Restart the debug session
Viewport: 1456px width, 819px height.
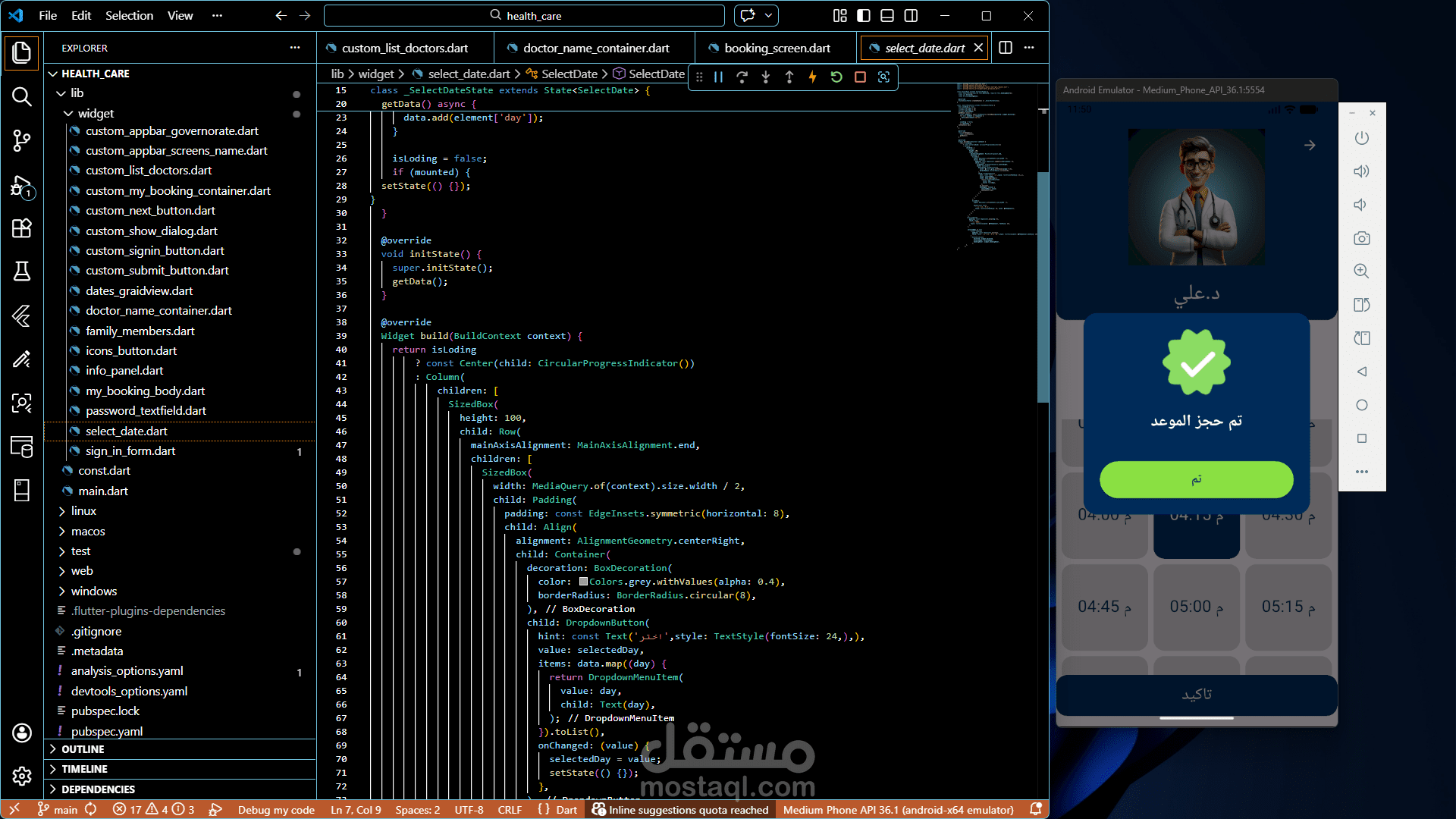[x=836, y=77]
